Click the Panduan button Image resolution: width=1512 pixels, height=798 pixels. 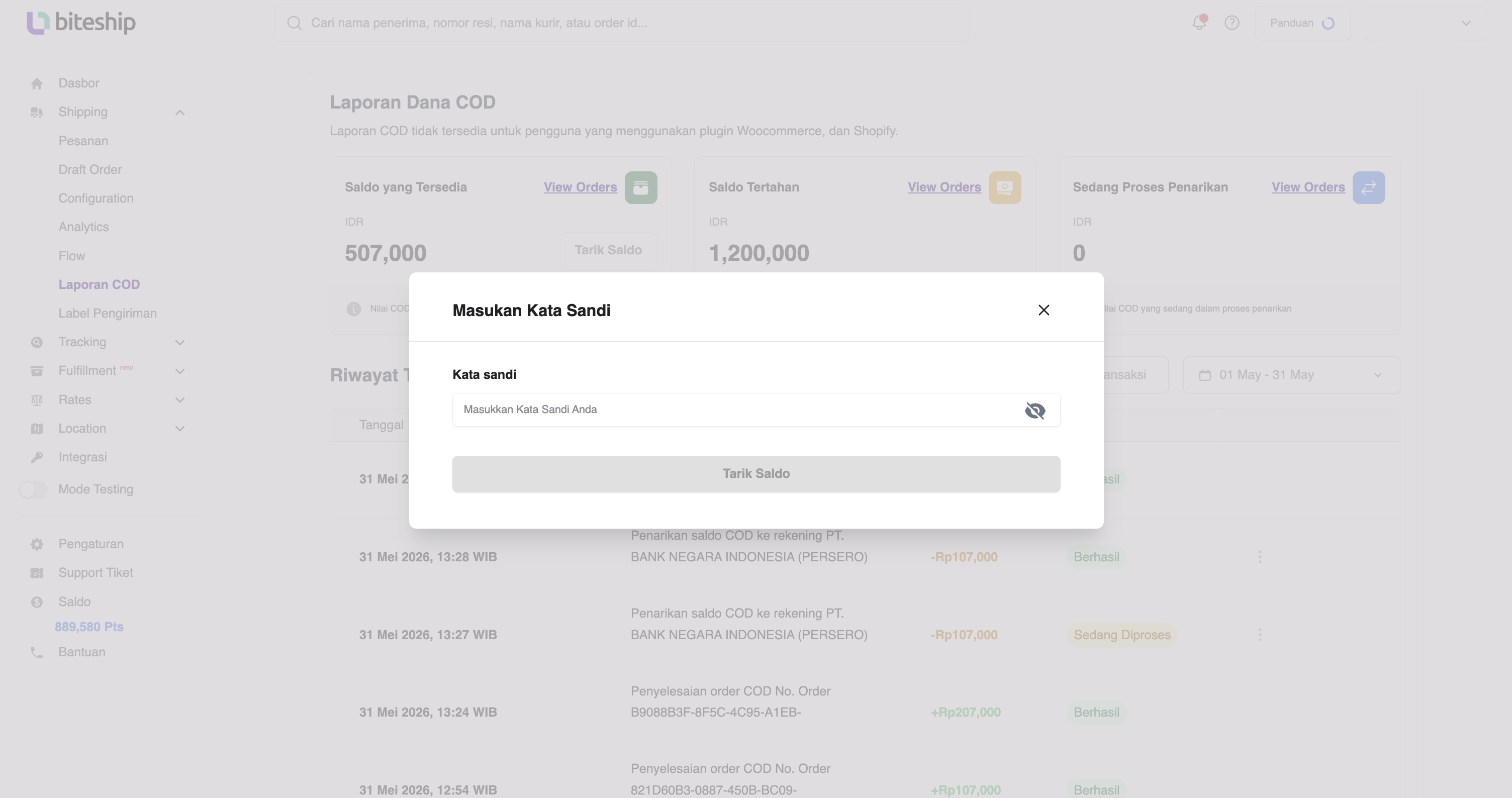pos(1302,23)
